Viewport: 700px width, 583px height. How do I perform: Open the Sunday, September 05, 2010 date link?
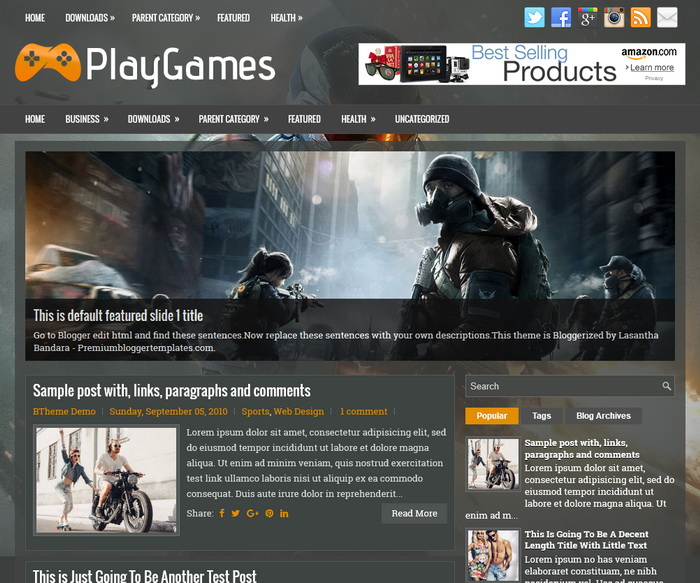pos(168,412)
